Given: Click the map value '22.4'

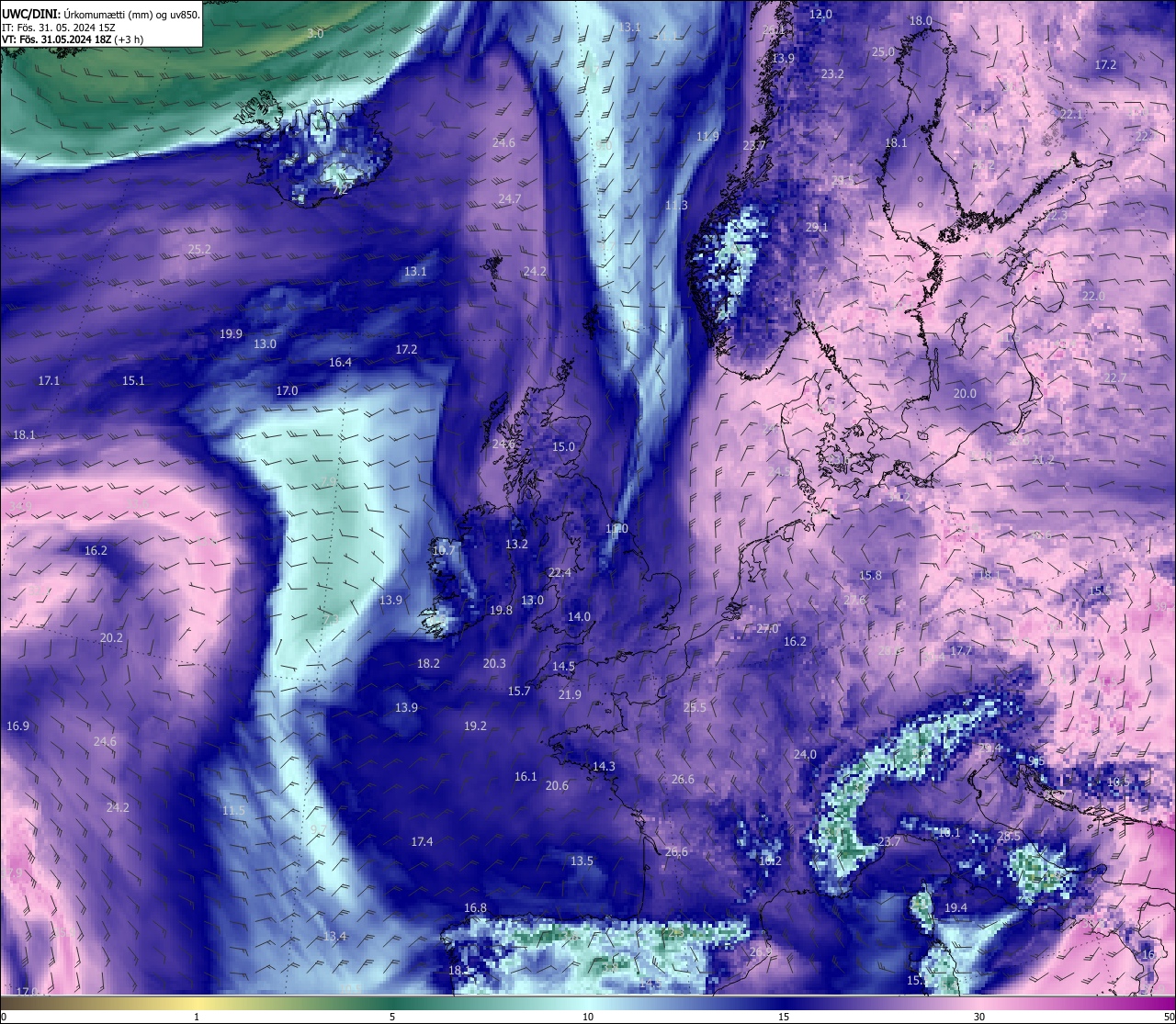Looking at the screenshot, I should point(560,572).
